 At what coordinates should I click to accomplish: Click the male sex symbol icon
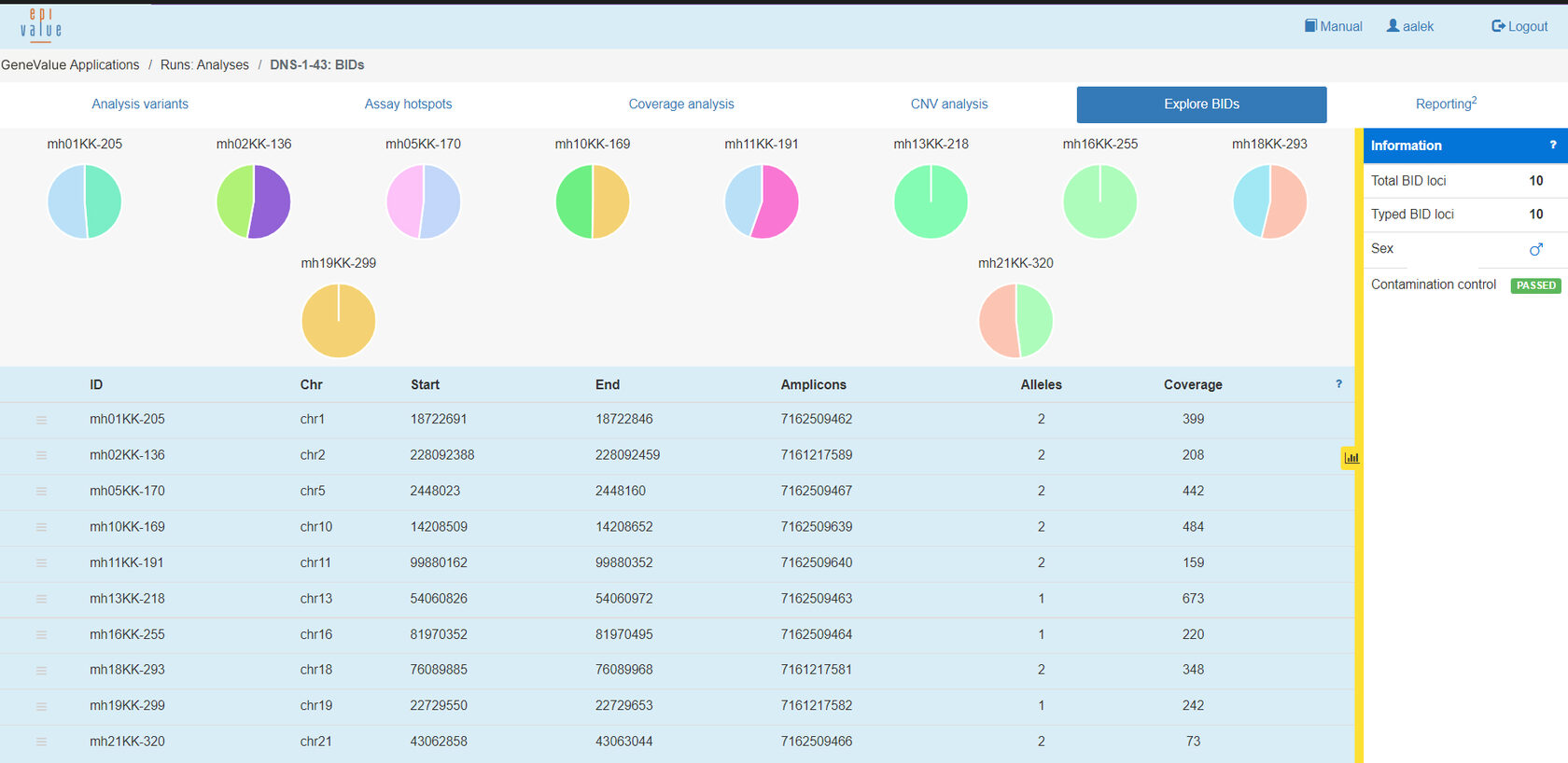click(1535, 249)
